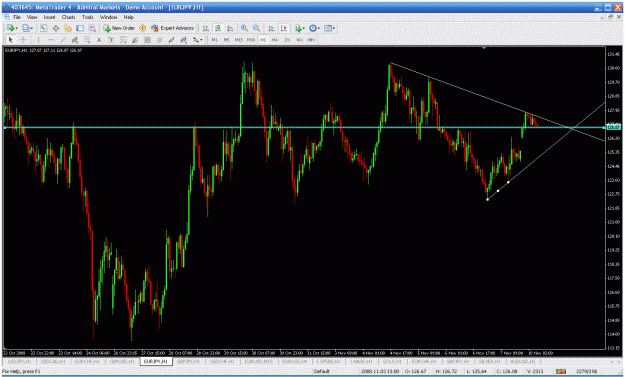625x377 pixels.
Task: Open the Periods clock dropdown
Action: tap(314, 28)
